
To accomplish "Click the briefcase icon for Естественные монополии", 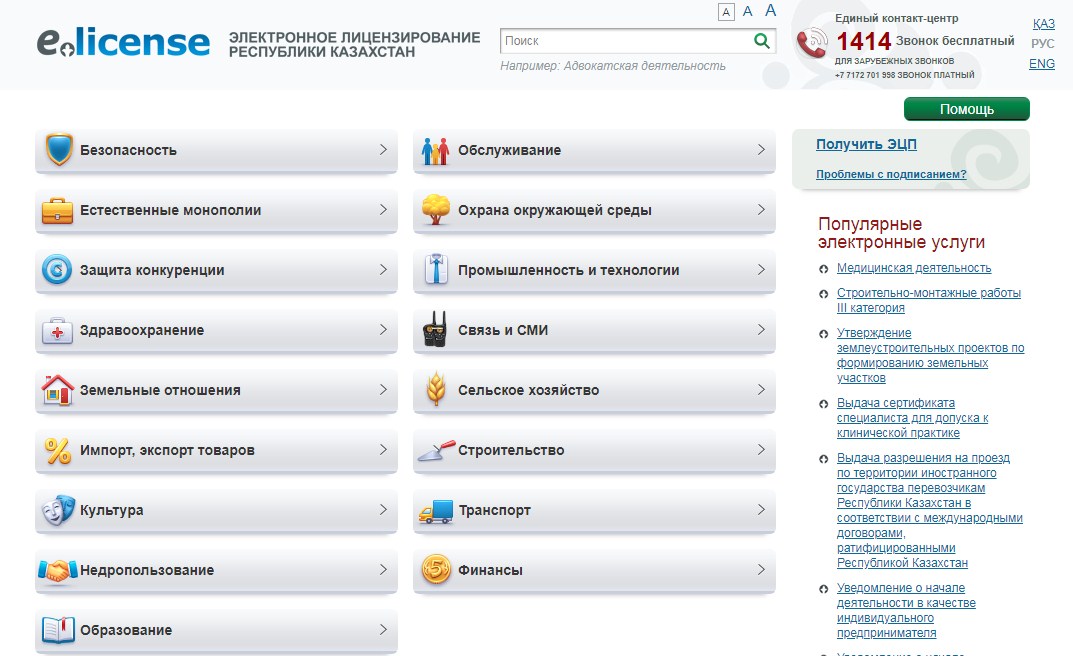I will pos(58,211).
